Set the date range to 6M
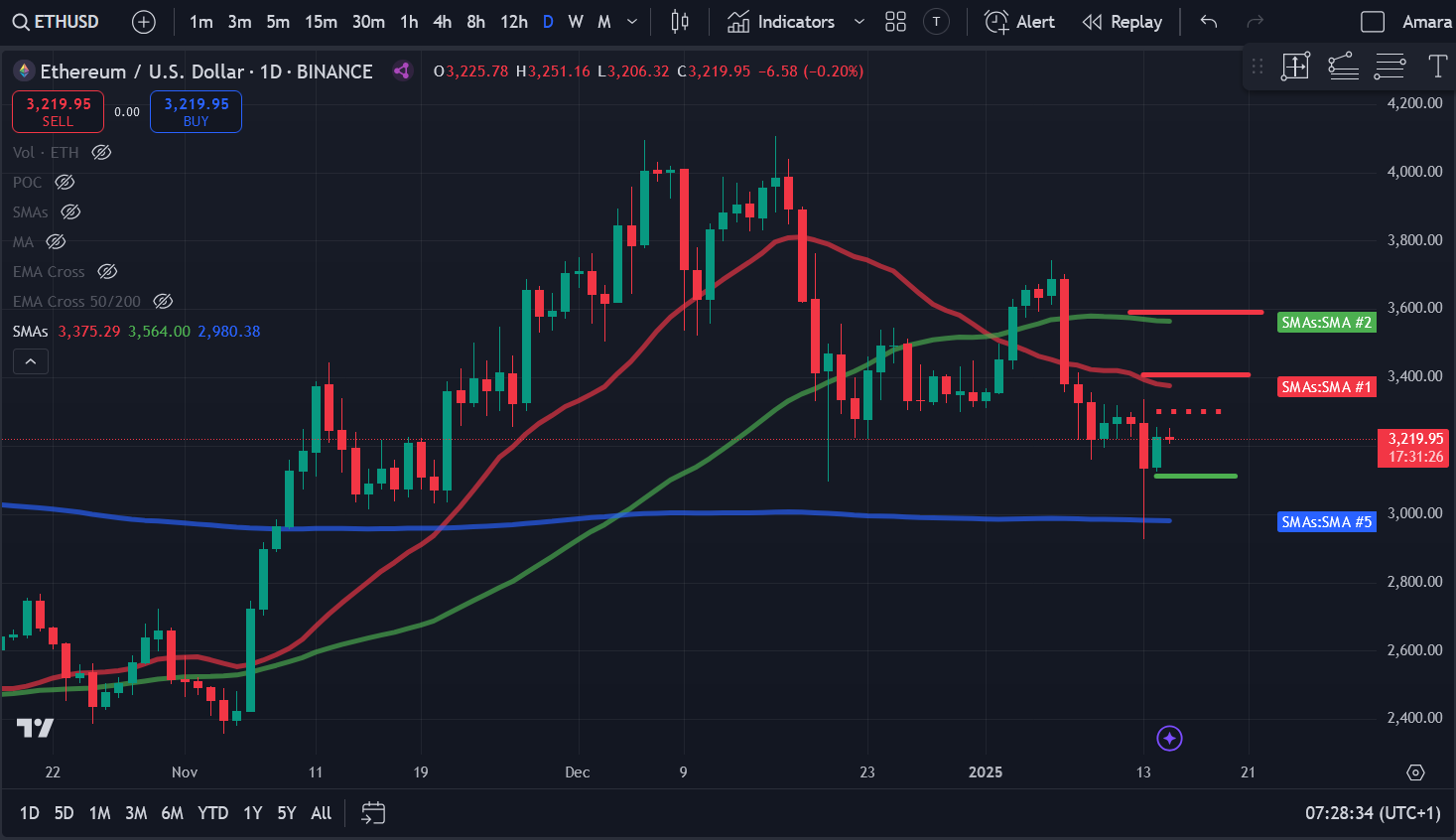1456x840 pixels. click(x=173, y=813)
